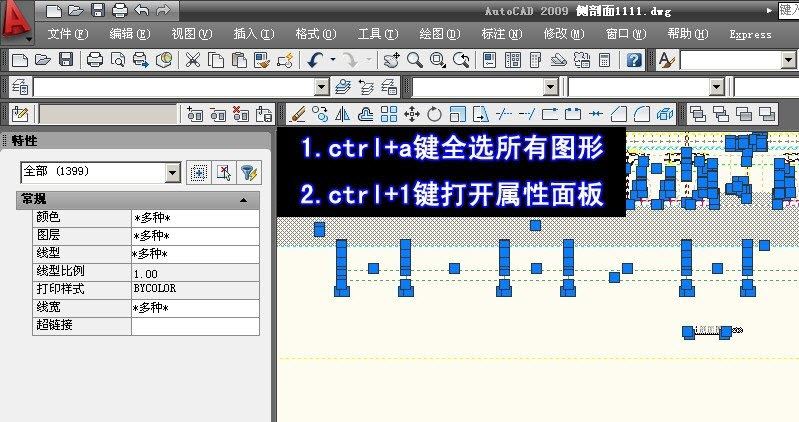This screenshot has height=422, width=799.
Task: Open the 修改(M) menu
Action: click(x=564, y=34)
